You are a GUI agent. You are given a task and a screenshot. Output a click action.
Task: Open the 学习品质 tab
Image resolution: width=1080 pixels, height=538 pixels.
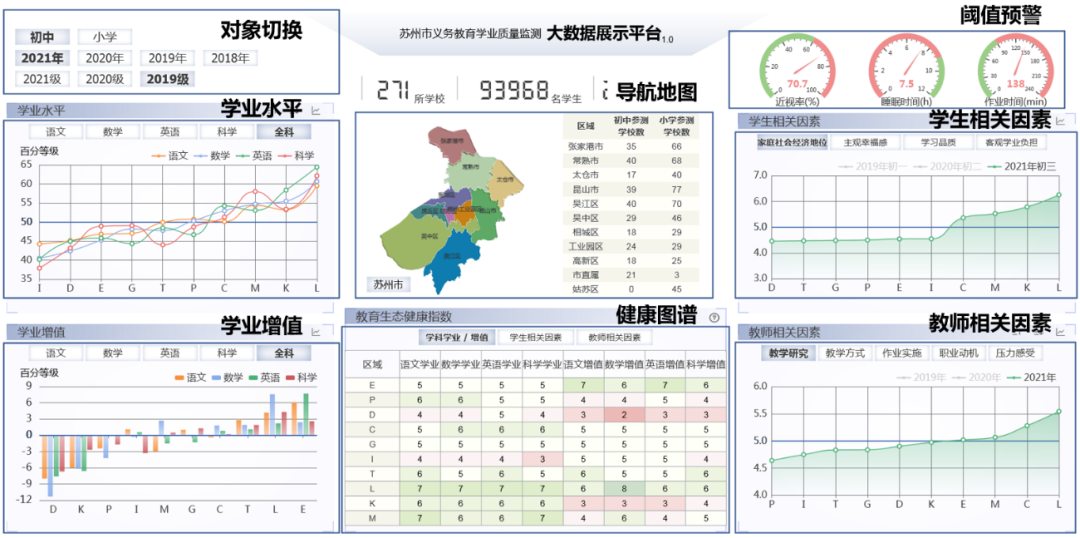pos(938,143)
